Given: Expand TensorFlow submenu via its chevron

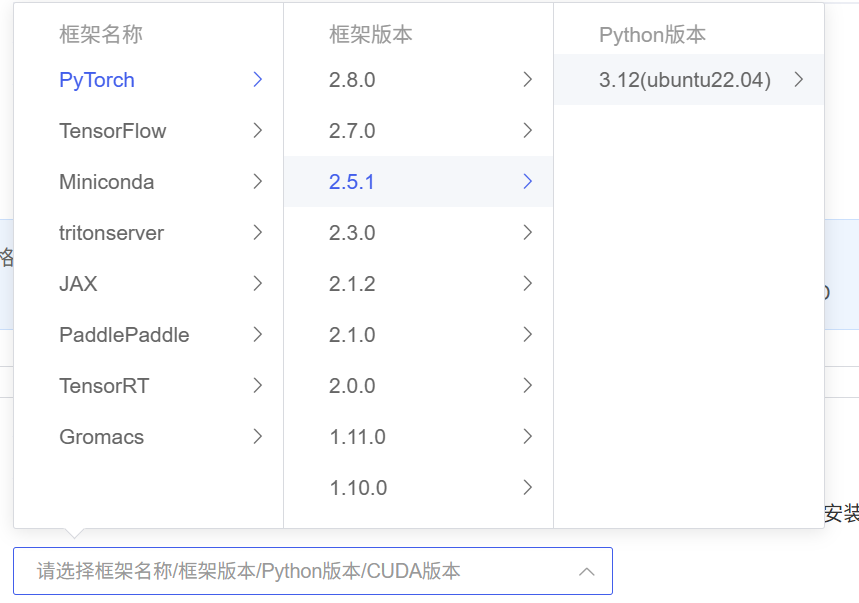Looking at the screenshot, I should pyautogui.click(x=257, y=131).
